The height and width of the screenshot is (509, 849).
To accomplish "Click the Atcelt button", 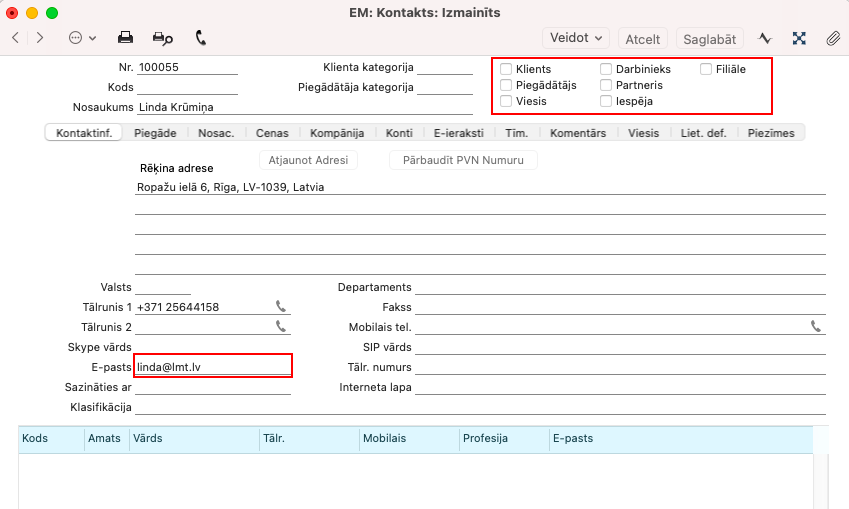I will tap(642, 39).
